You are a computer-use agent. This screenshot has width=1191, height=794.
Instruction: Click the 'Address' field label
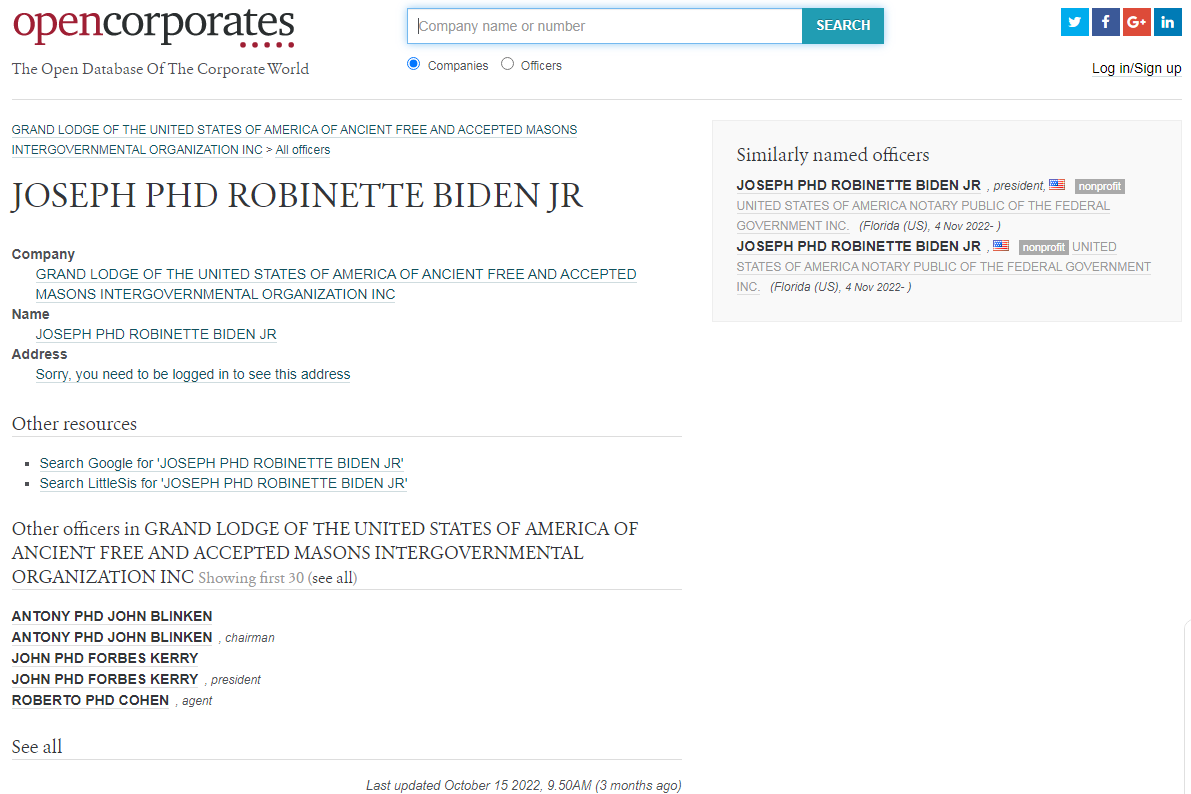point(39,354)
